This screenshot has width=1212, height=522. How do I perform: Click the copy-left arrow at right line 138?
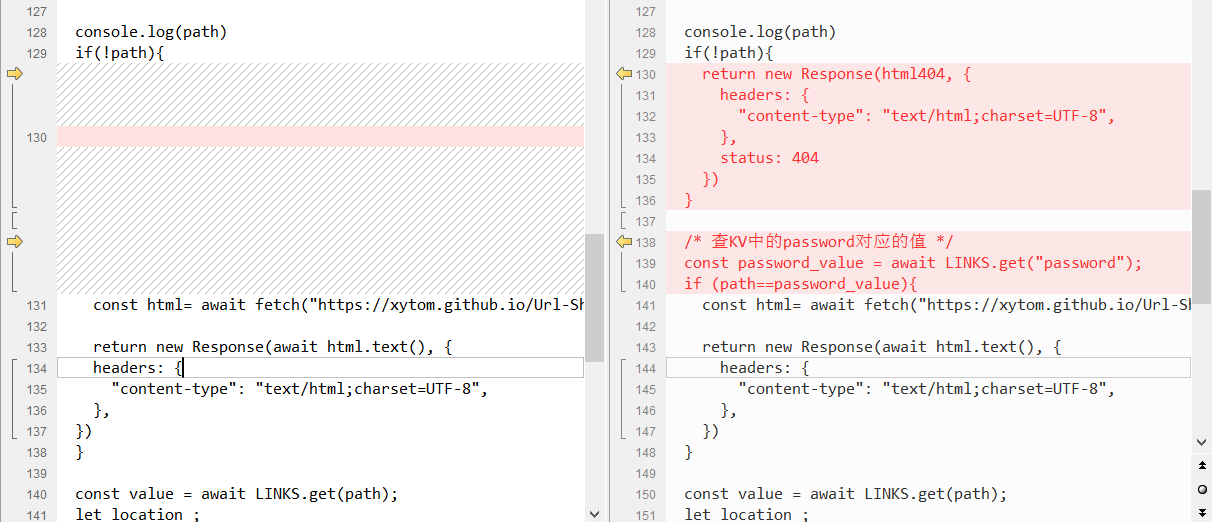(623, 241)
